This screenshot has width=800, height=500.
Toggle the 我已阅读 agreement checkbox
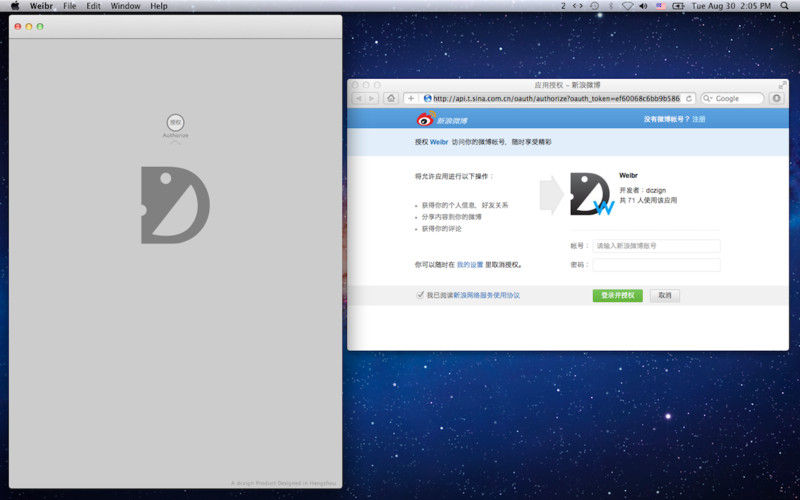click(x=420, y=295)
